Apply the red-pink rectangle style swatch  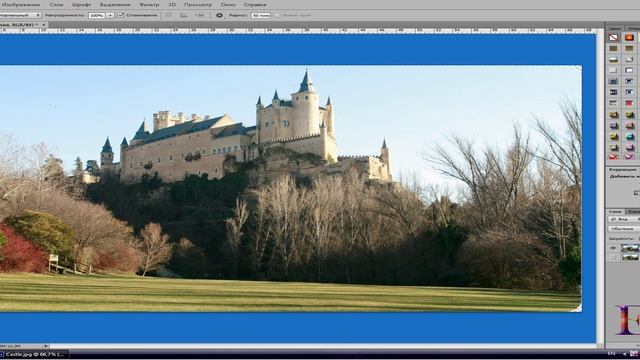(629, 103)
